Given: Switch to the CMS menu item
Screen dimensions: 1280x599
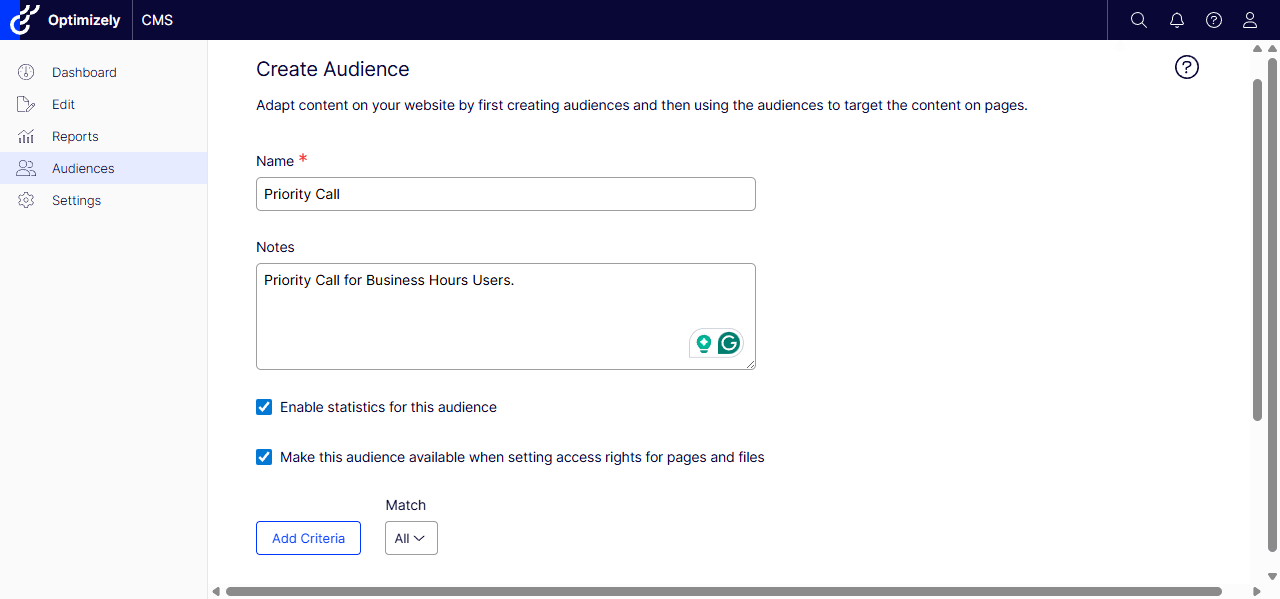Looking at the screenshot, I should (x=156, y=19).
